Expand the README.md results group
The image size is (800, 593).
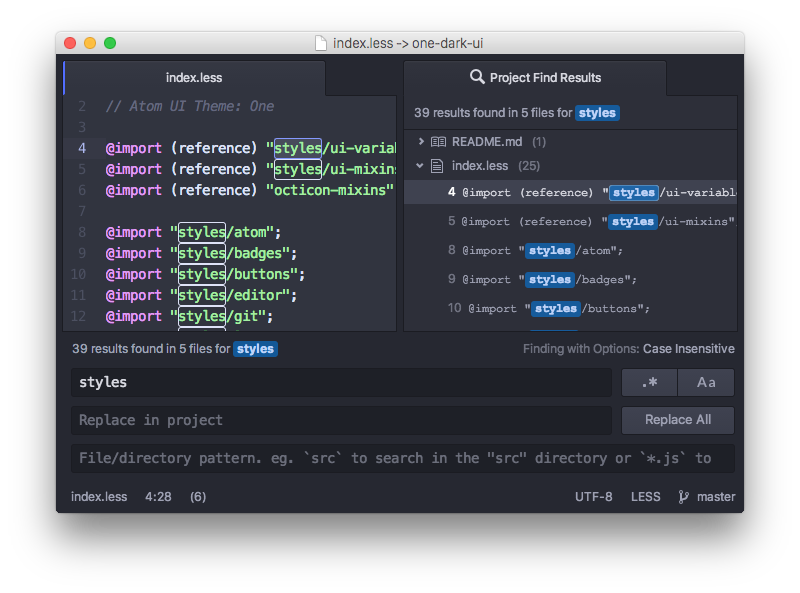(421, 142)
